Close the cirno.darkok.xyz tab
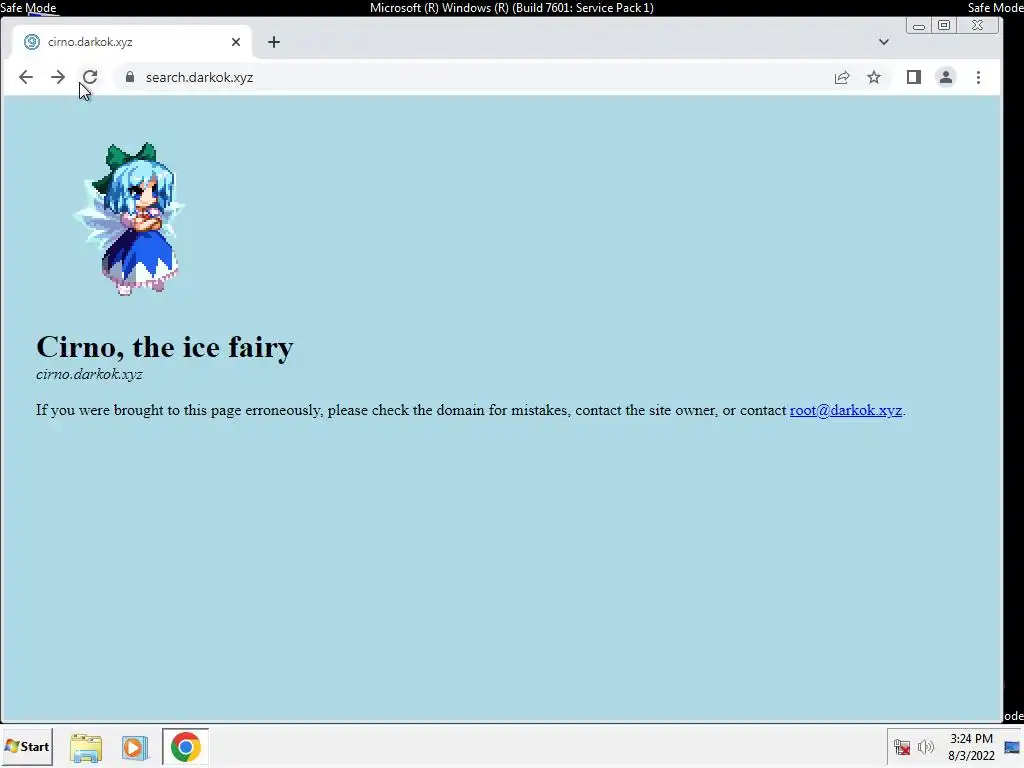1024x768 pixels. (x=236, y=42)
